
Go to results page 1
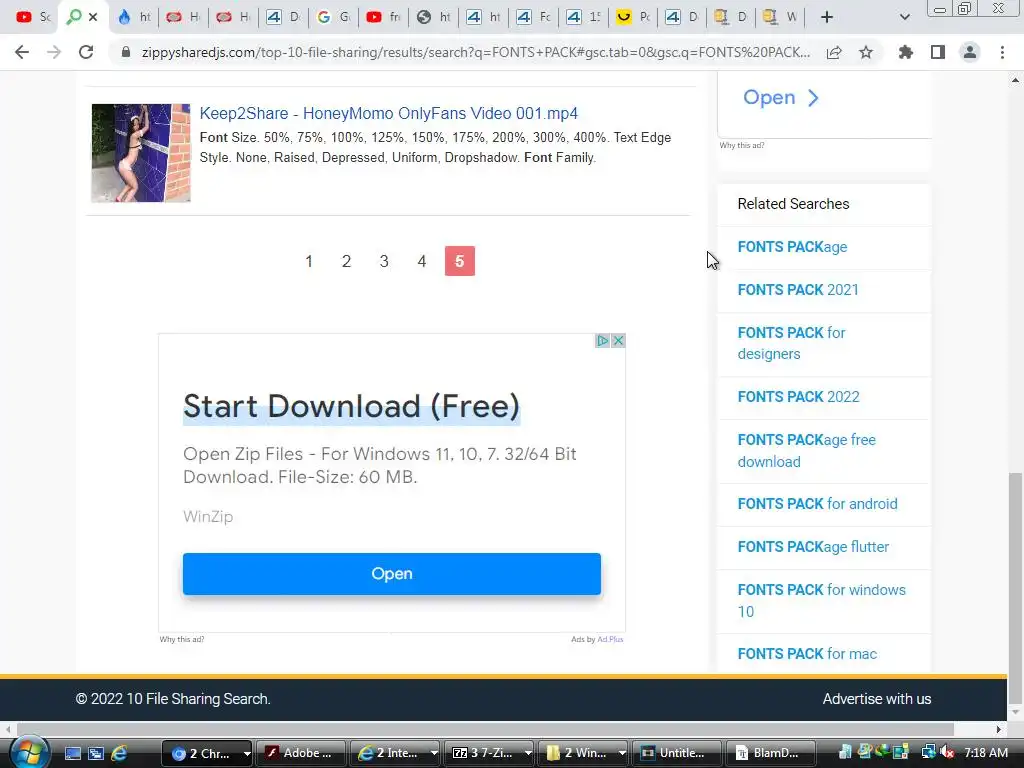pos(309,261)
